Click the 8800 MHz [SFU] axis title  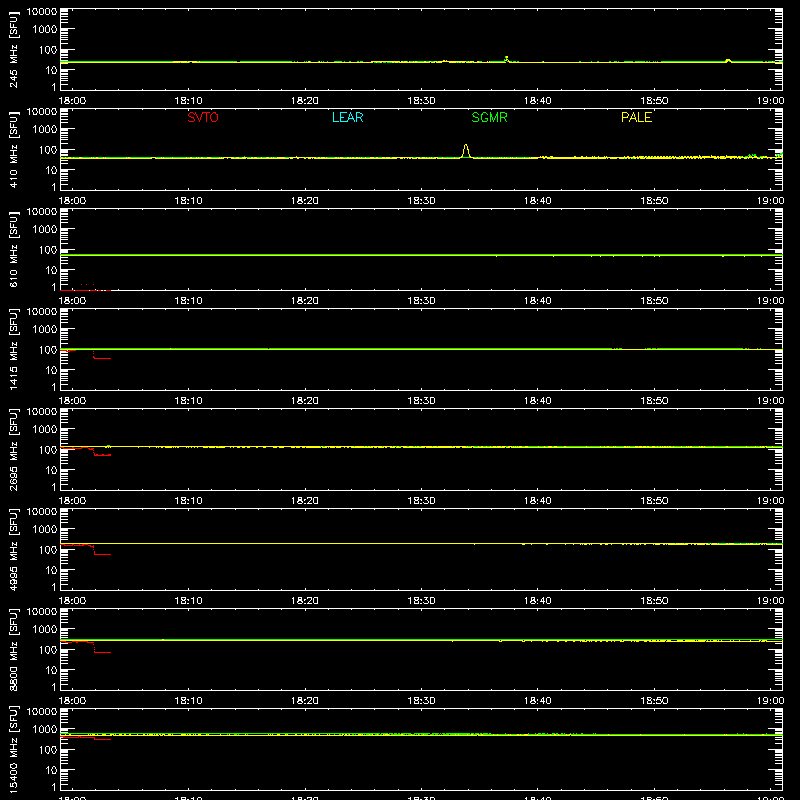tap(14, 649)
